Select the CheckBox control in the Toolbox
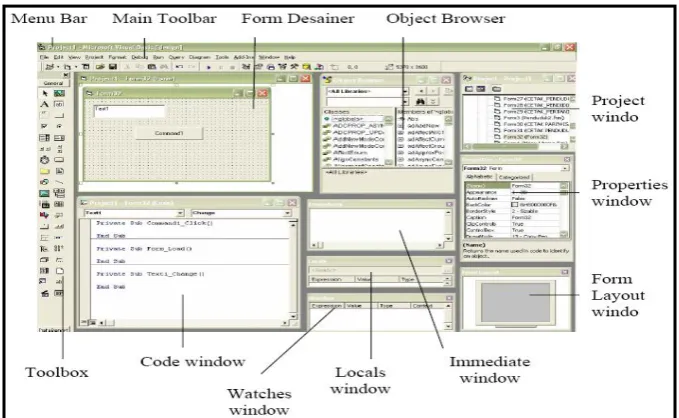 (x=45, y=126)
